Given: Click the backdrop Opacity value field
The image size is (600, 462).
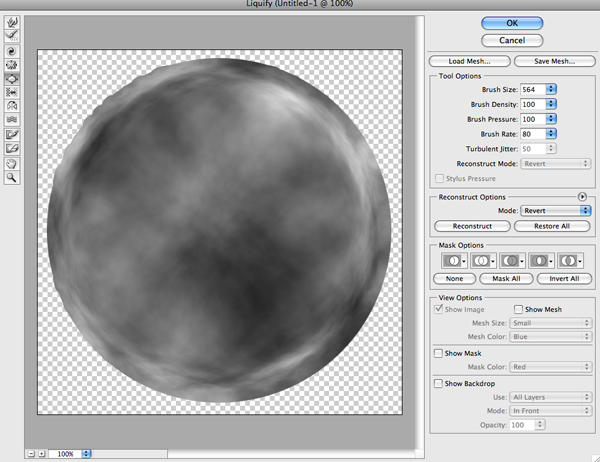Looking at the screenshot, I should click(x=522, y=425).
